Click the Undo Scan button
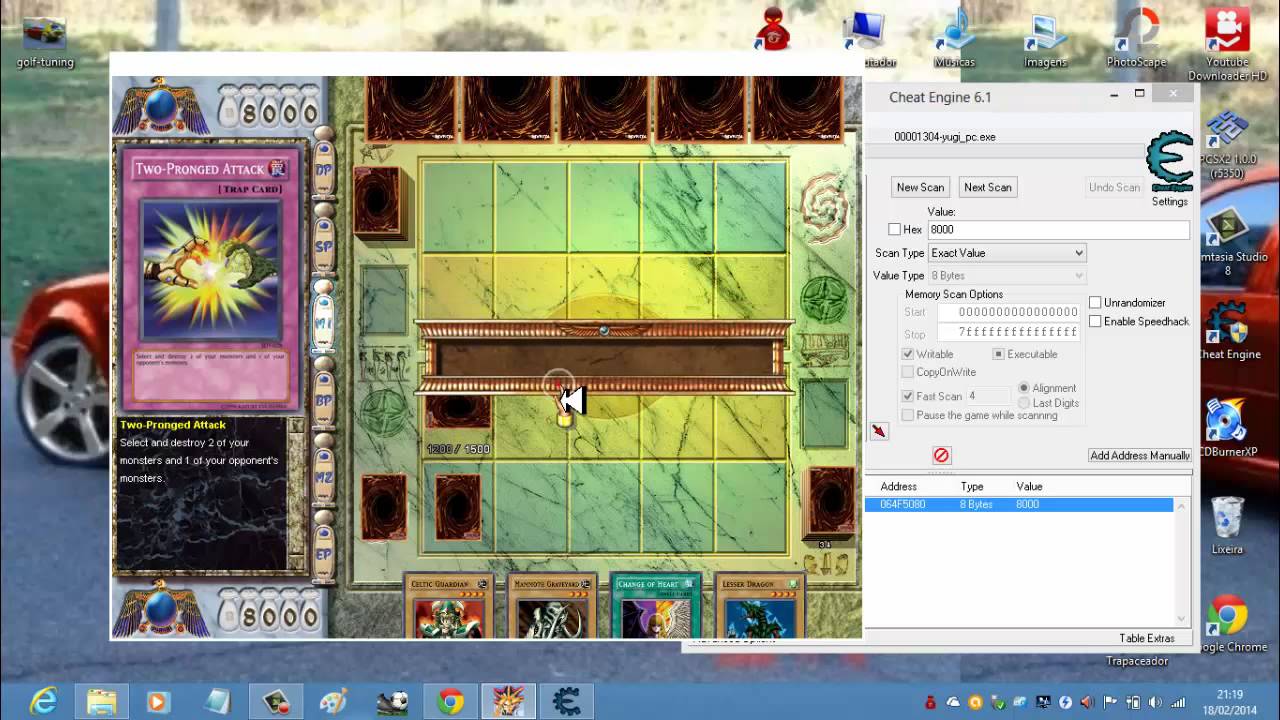Image resolution: width=1280 pixels, height=720 pixels. (x=1114, y=187)
